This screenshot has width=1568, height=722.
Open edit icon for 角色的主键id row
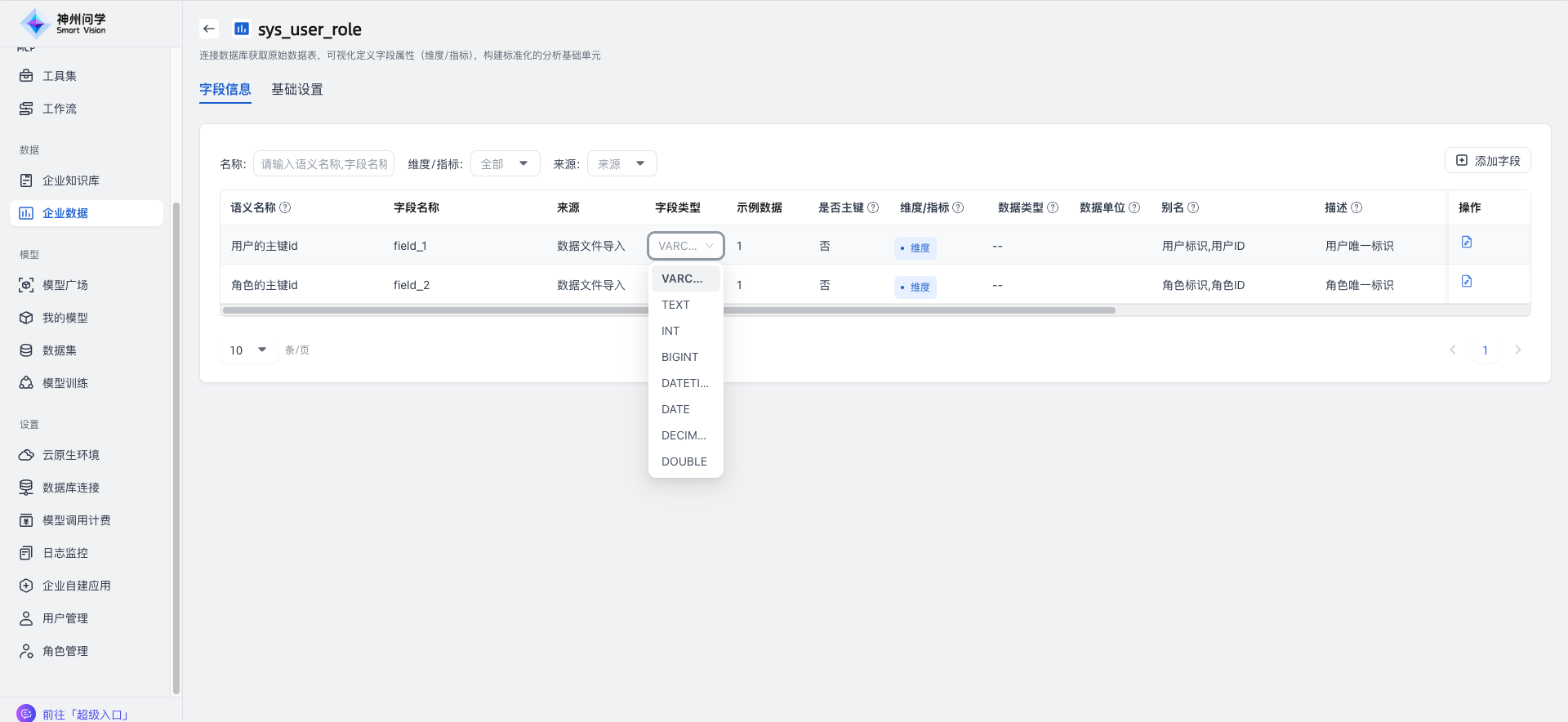[1466, 282]
